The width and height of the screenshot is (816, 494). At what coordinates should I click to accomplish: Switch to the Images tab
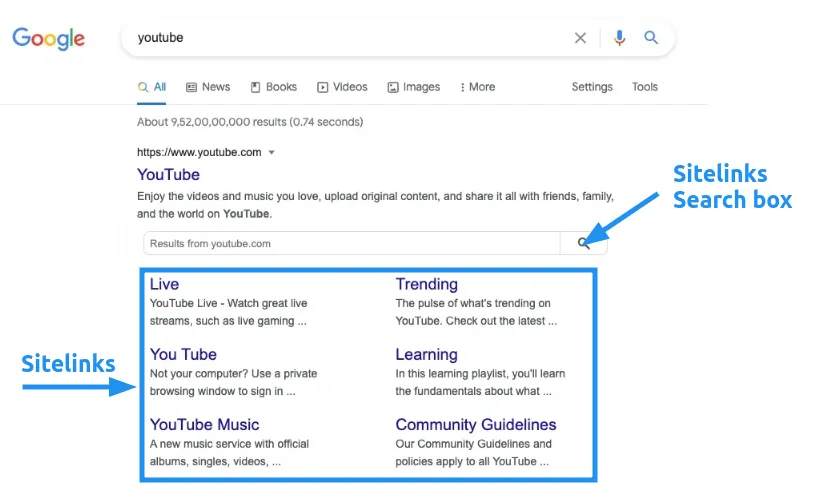(414, 87)
